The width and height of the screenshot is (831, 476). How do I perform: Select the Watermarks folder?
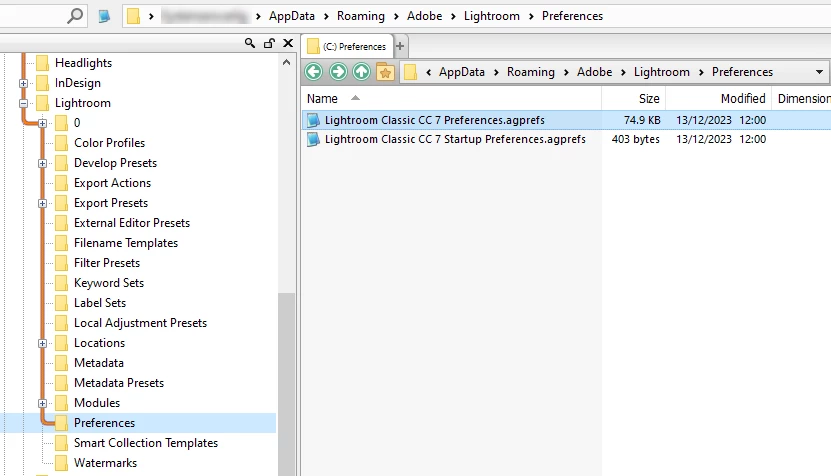pos(105,463)
